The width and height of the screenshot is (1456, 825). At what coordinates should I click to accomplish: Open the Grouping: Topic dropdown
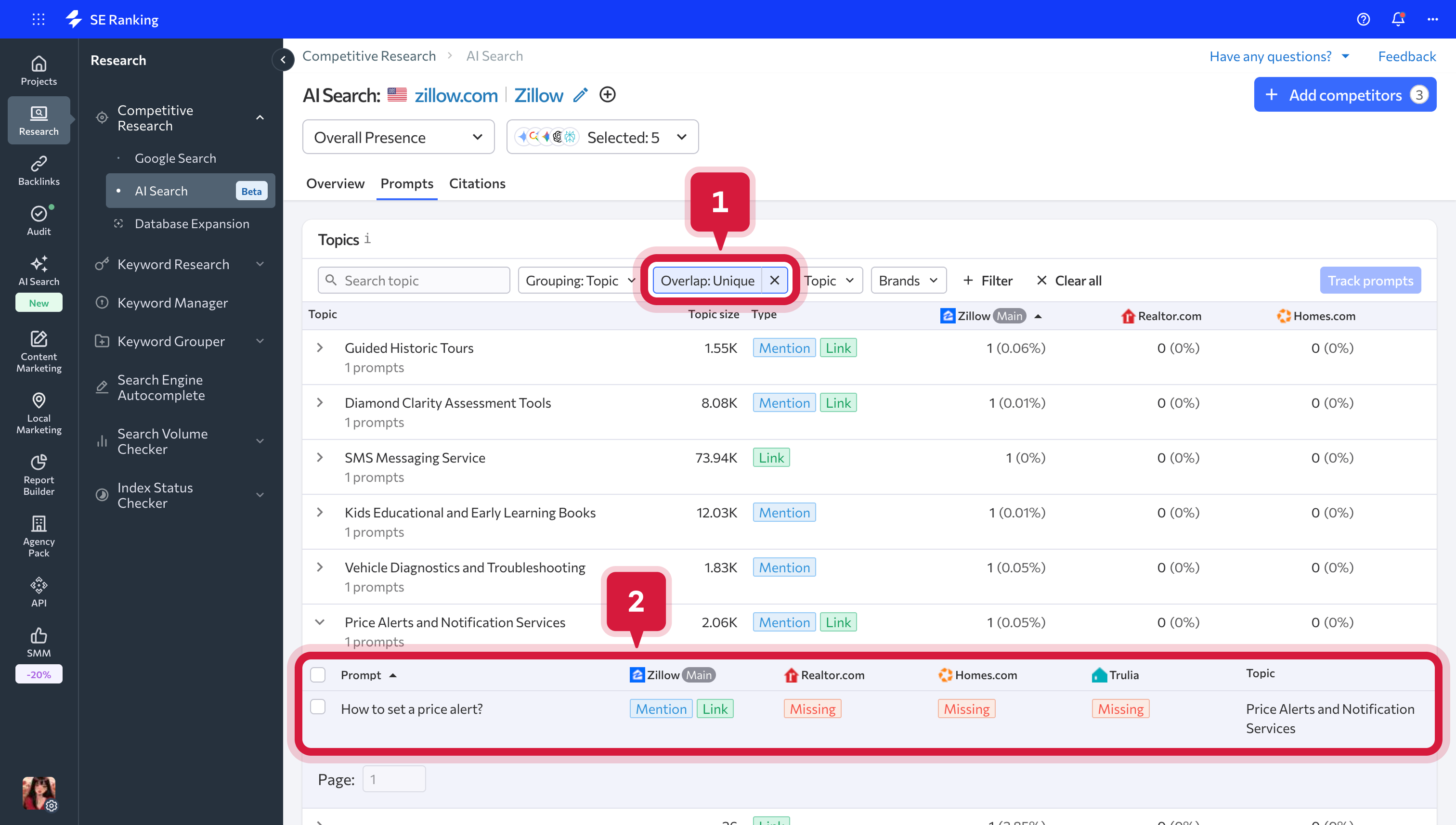tap(580, 281)
